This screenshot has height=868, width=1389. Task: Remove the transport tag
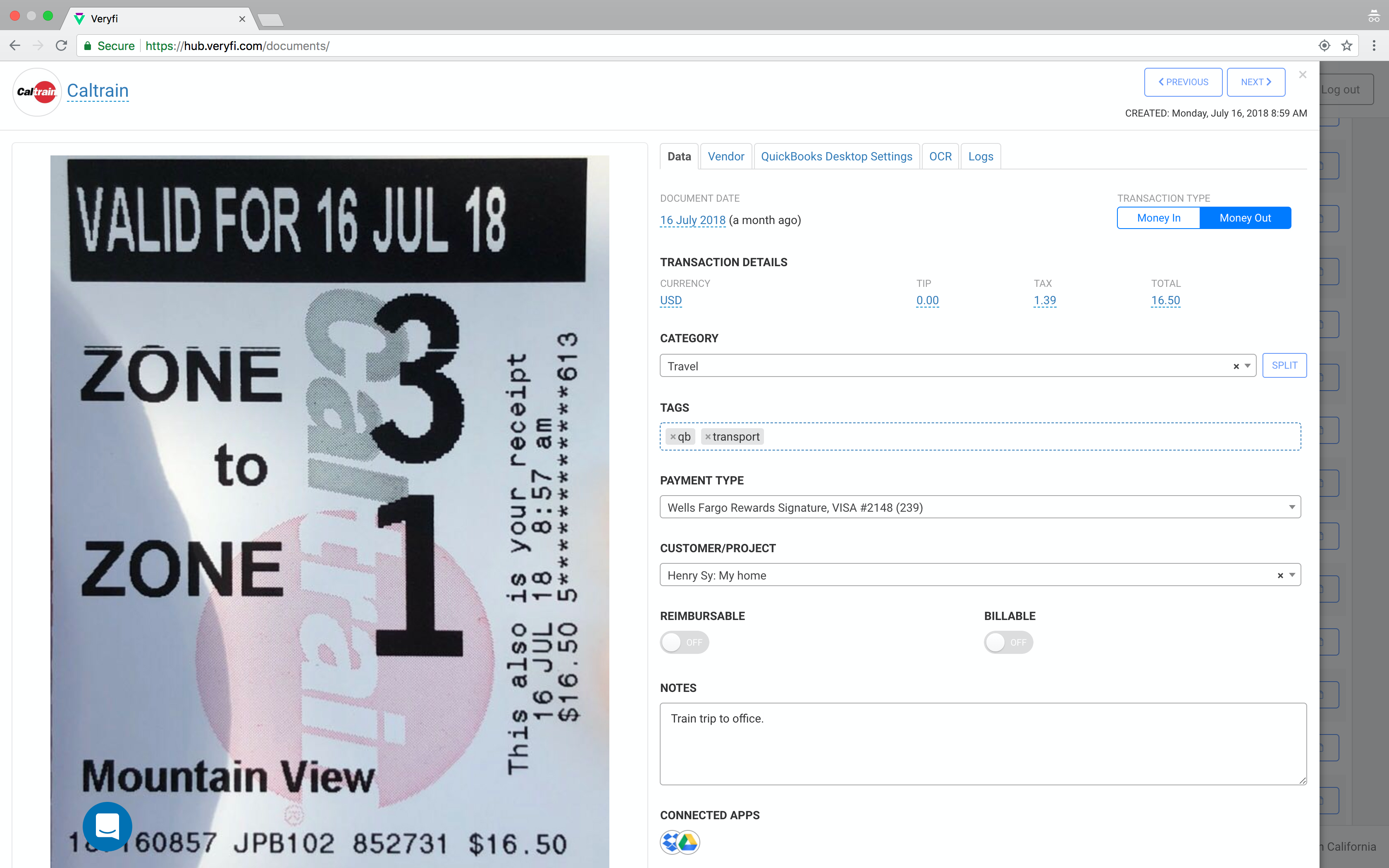708,437
